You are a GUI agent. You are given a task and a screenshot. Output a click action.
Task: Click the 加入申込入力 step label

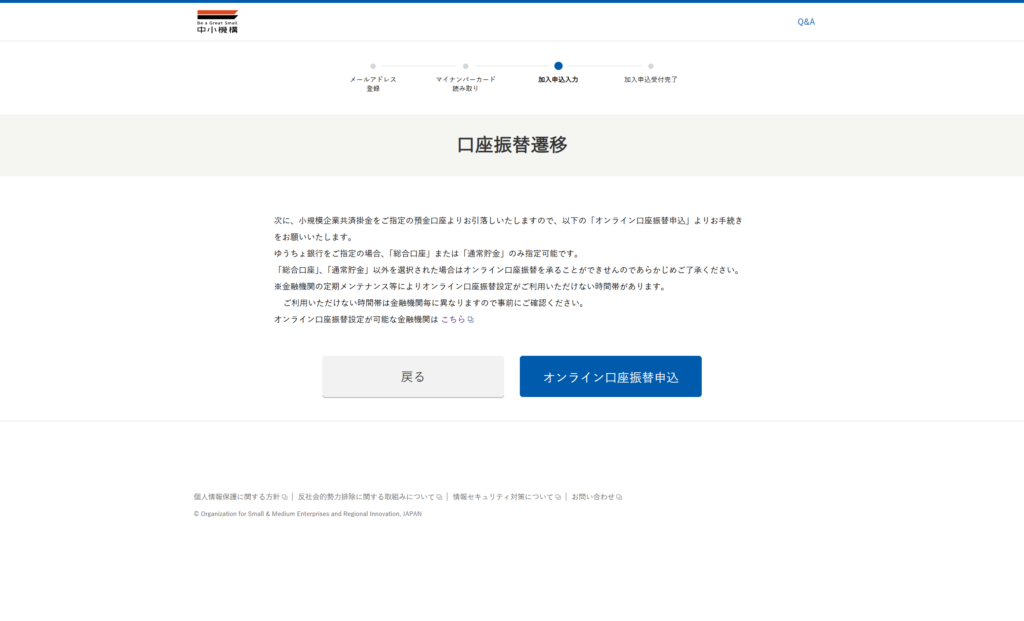pos(558,80)
